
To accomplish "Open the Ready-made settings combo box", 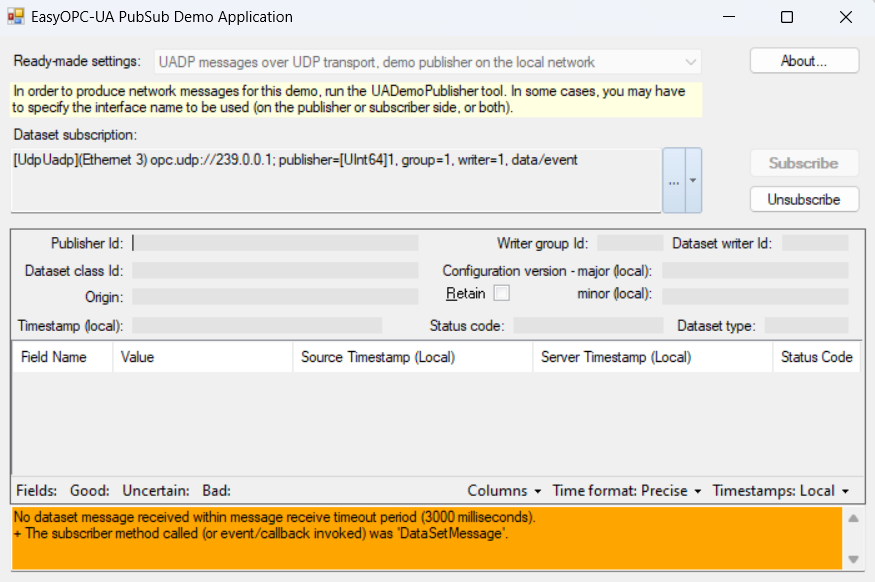I will [427, 62].
